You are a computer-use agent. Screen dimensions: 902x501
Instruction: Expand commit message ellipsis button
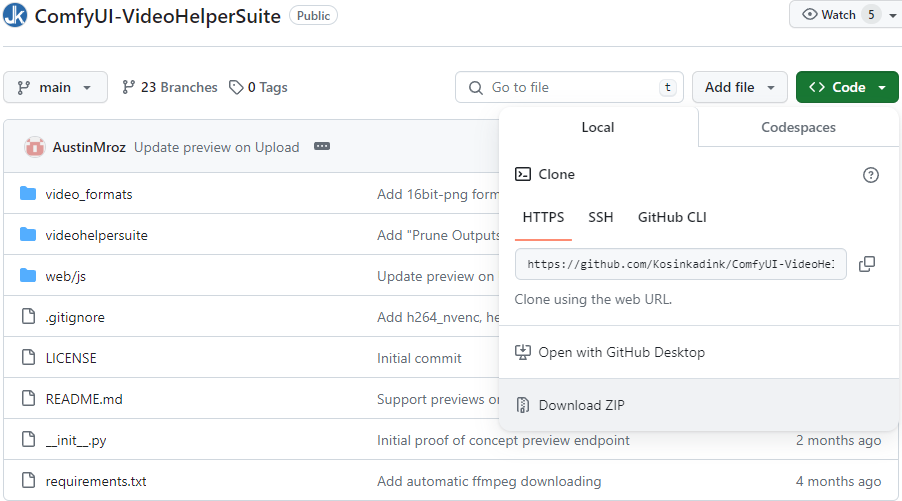tap(322, 147)
